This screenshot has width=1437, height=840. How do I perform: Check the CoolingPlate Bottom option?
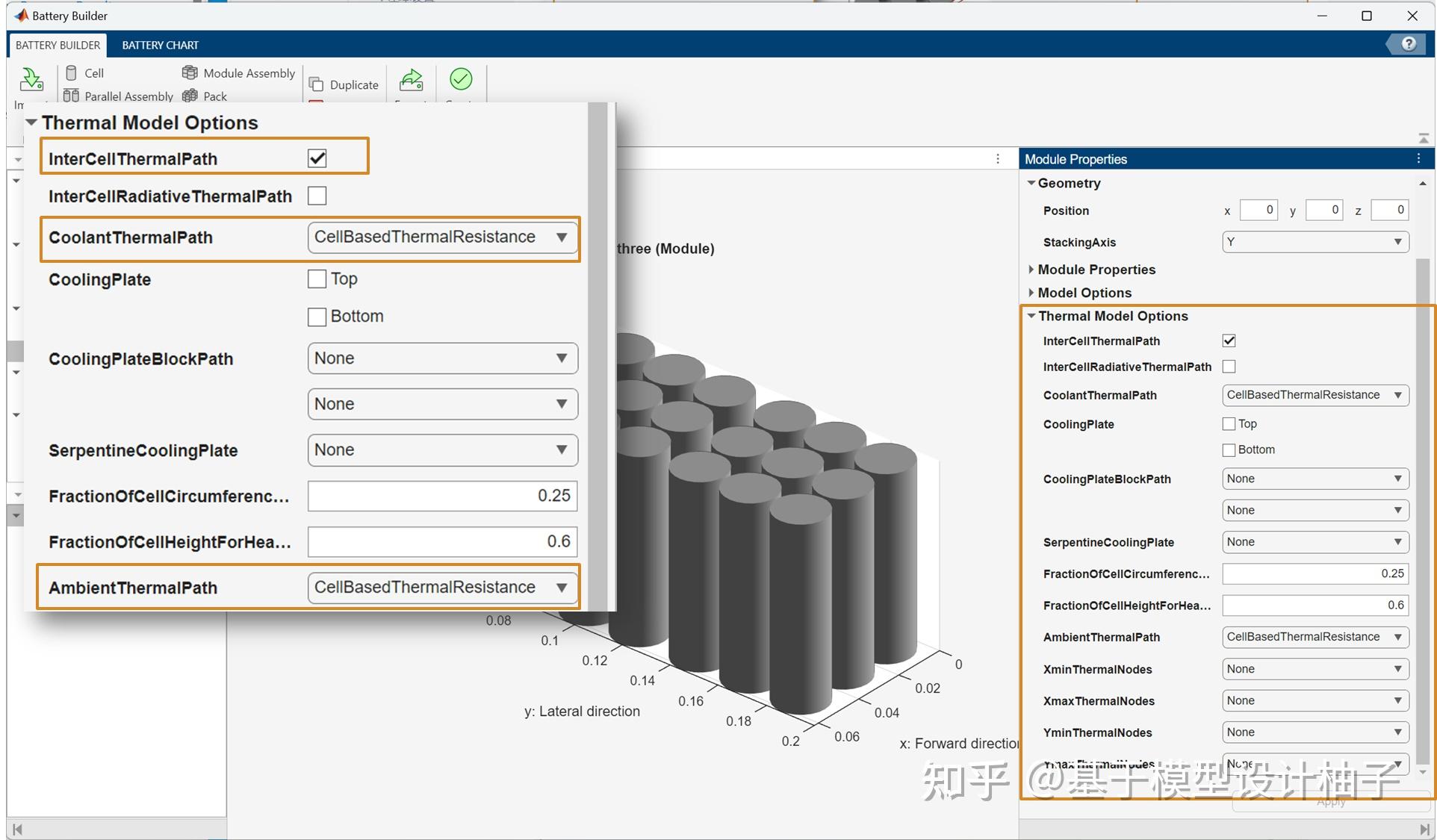(x=1229, y=450)
